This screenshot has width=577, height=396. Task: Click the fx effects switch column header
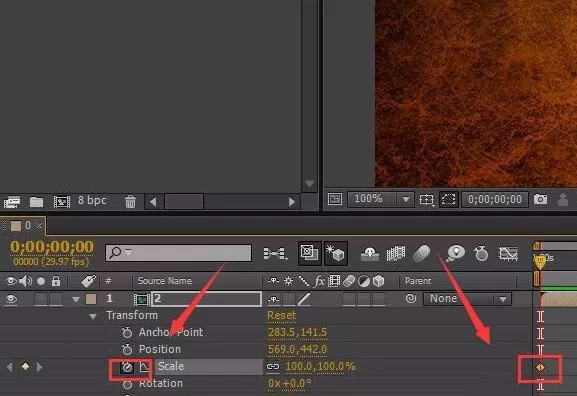tap(319, 281)
